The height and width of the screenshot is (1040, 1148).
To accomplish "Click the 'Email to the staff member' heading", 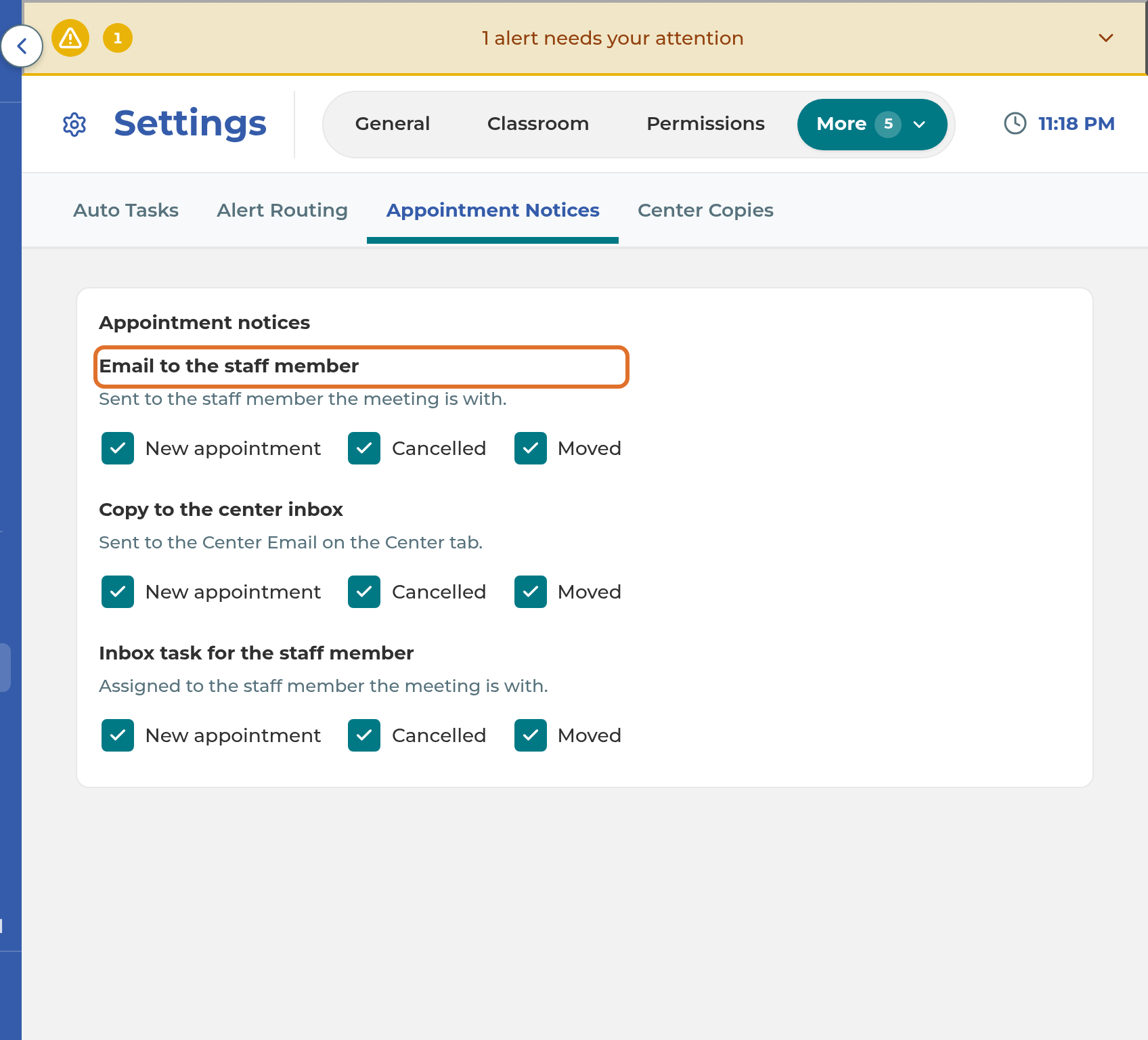I will point(229,366).
